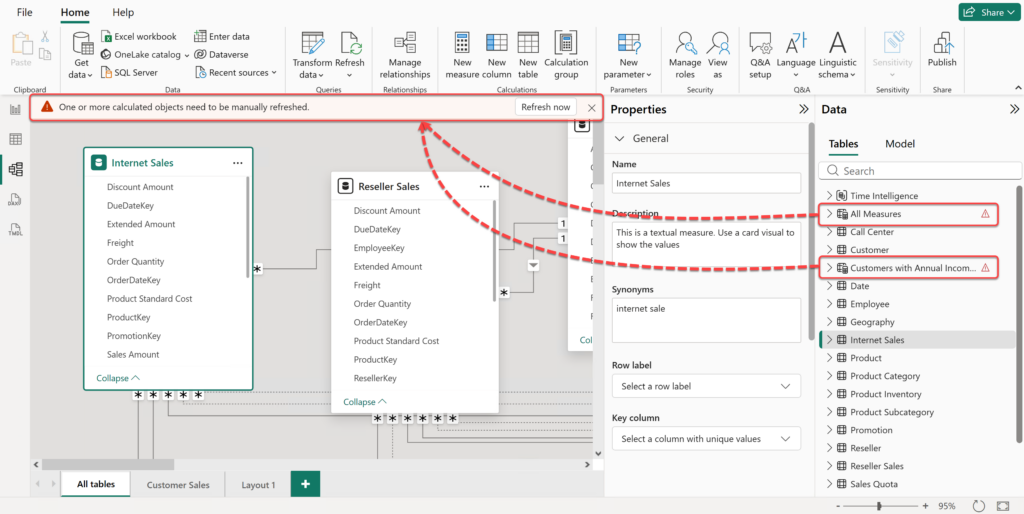Open Manage roles

[684, 56]
